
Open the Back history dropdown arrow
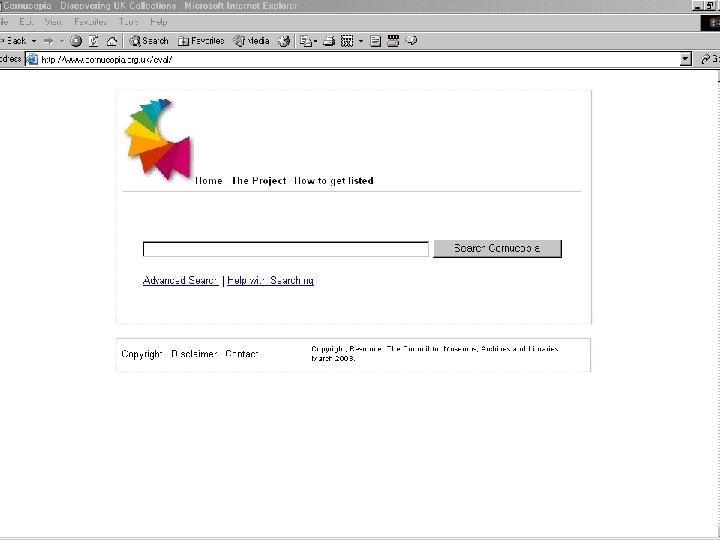click(x=34, y=41)
